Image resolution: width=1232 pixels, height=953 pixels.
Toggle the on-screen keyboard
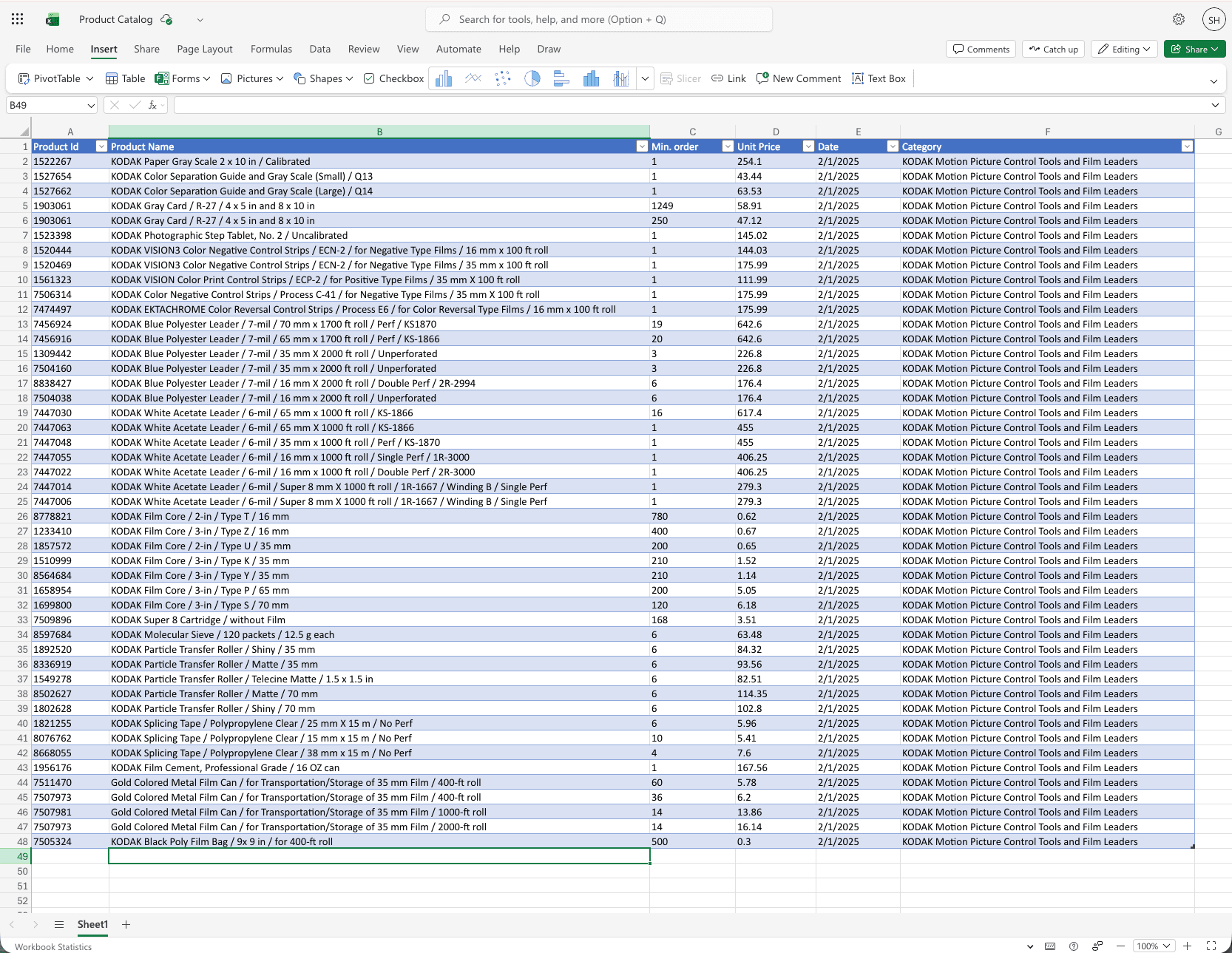(1050, 946)
